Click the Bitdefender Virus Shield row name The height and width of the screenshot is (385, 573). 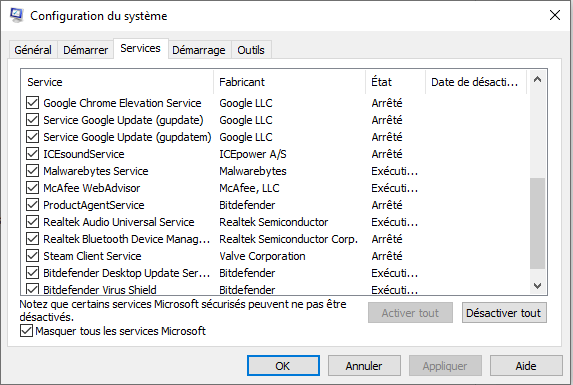point(100,289)
